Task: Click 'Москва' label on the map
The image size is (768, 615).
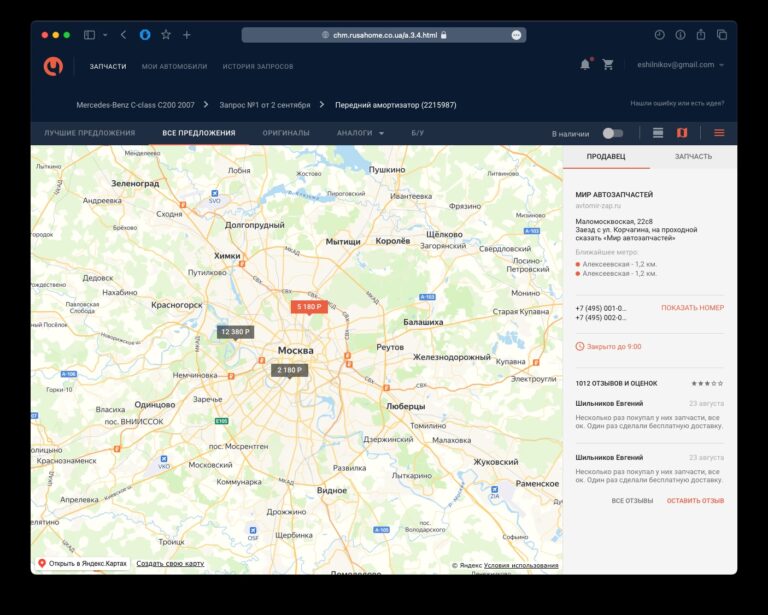Action: click(x=295, y=351)
